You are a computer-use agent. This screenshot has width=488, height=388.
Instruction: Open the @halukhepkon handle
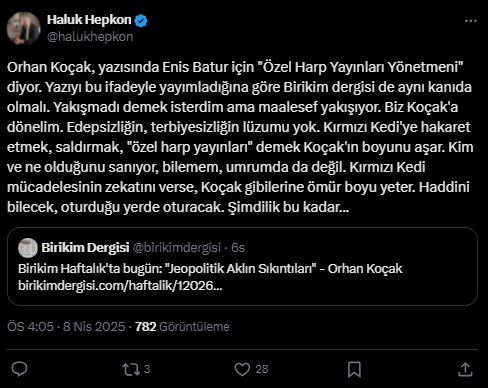[90, 37]
